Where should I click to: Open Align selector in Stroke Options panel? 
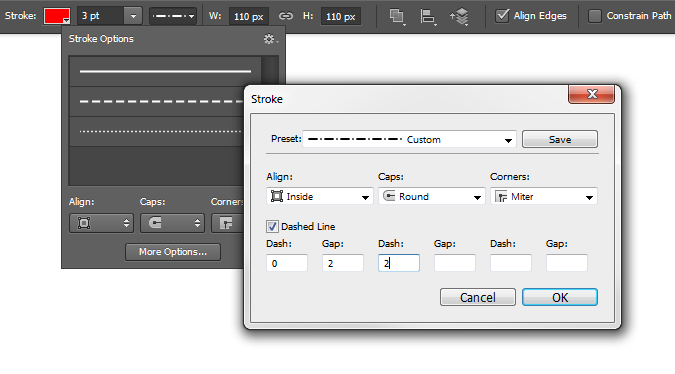101,223
